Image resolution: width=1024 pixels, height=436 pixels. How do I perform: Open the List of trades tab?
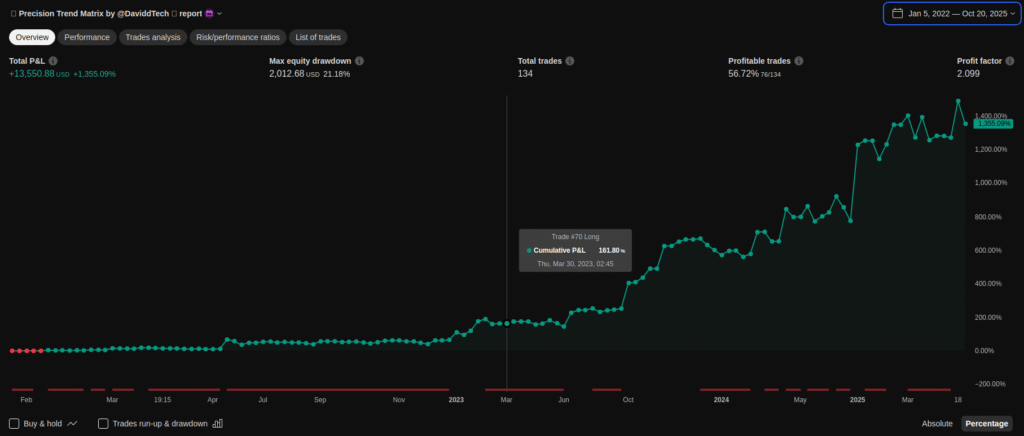[x=318, y=37]
